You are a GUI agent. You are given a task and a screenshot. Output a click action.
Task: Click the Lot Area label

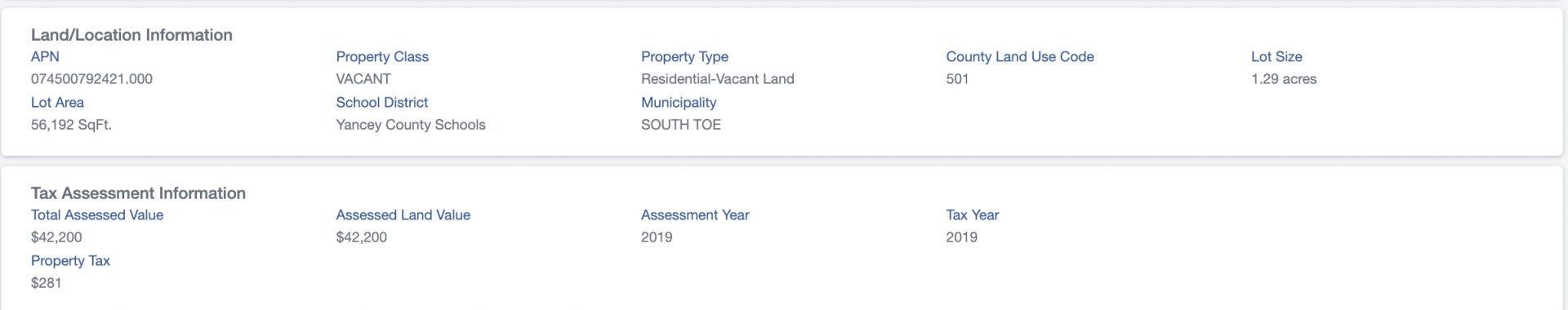(x=57, y=102)
